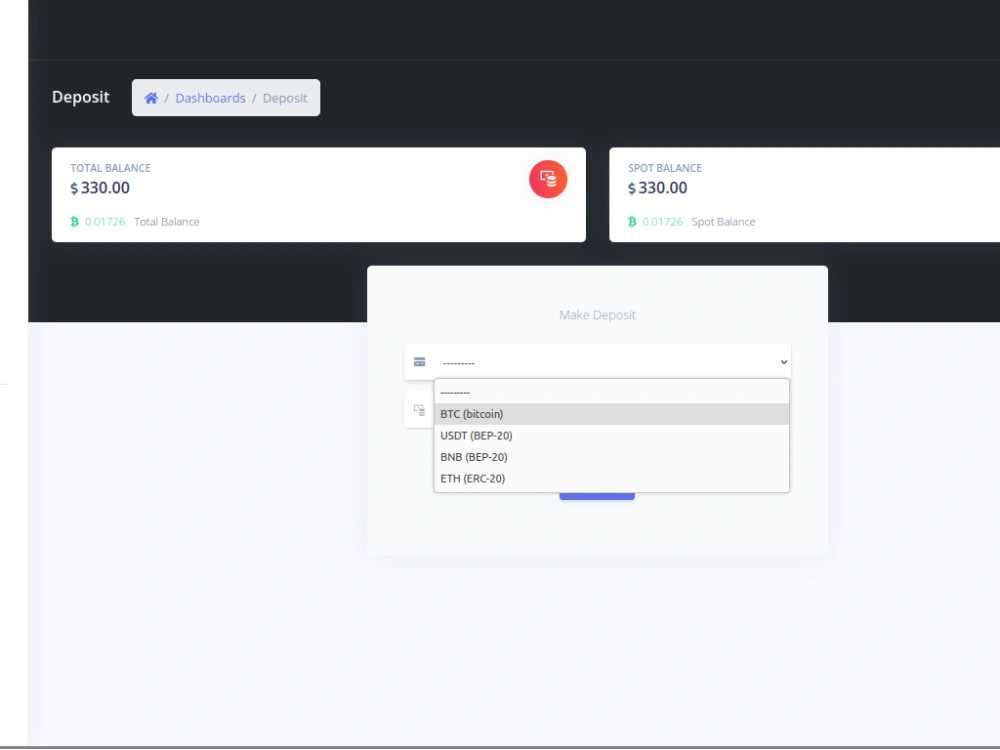Click the Deposit breadcrumb item
Image resolution: width=1000 pixels, height=750 pixels.
tap(285, 98)
